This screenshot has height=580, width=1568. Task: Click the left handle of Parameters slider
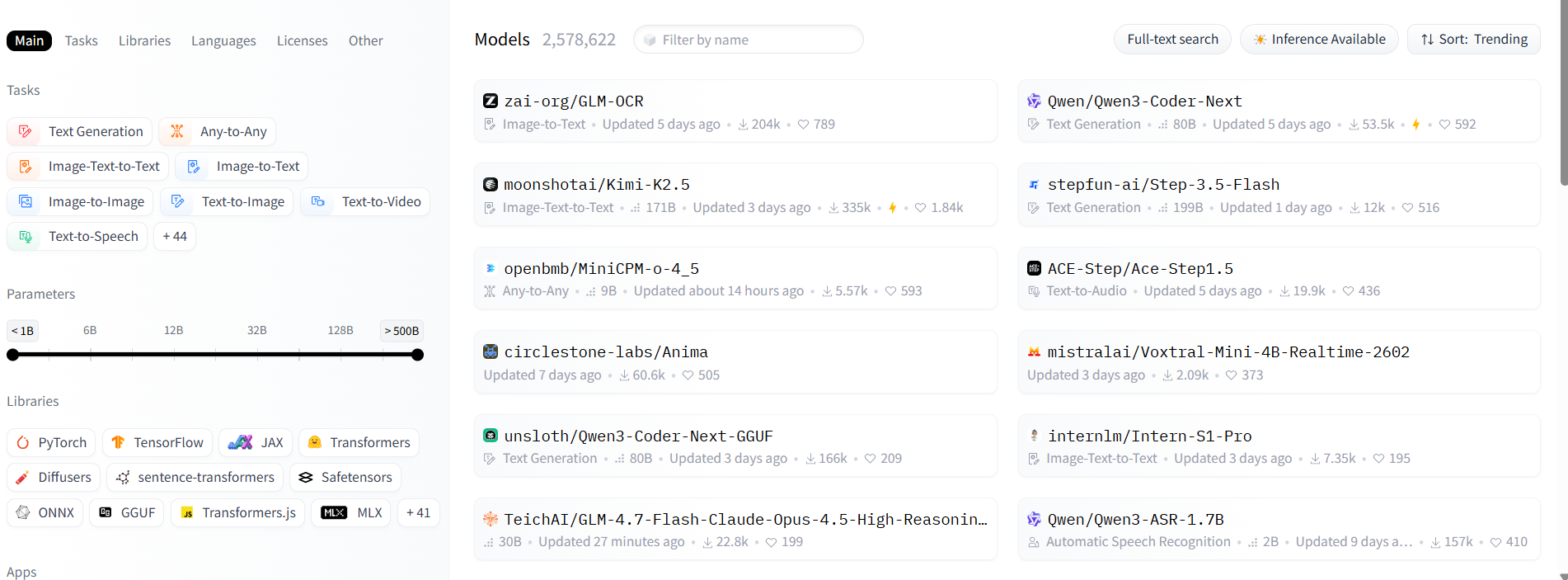[x=12, y=355]
